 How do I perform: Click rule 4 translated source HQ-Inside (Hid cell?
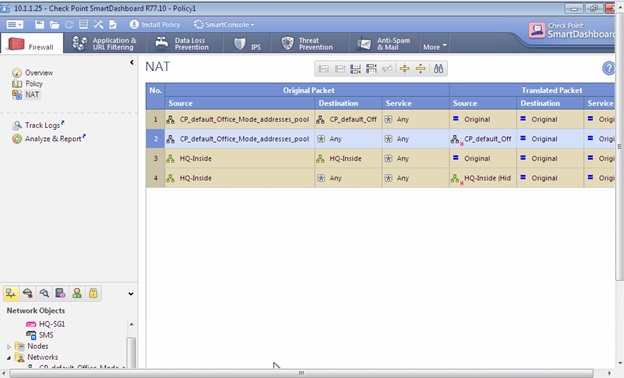click(x=483, y=178)
